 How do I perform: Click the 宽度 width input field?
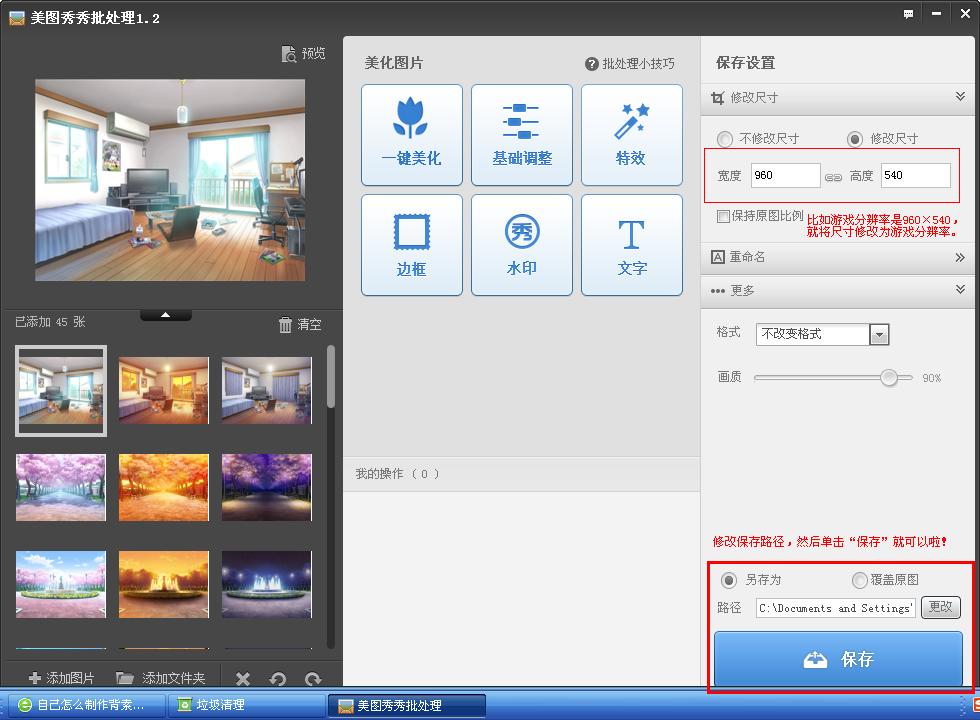786,176
